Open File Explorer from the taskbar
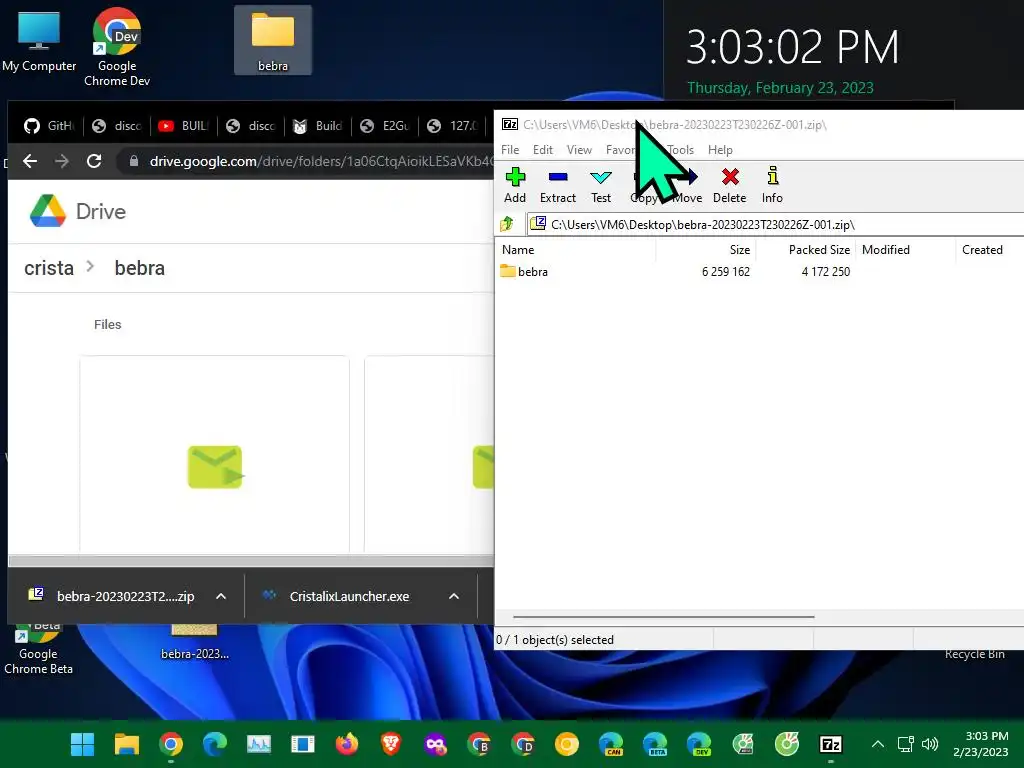1024x768 pixels. (x=127, y=744)
